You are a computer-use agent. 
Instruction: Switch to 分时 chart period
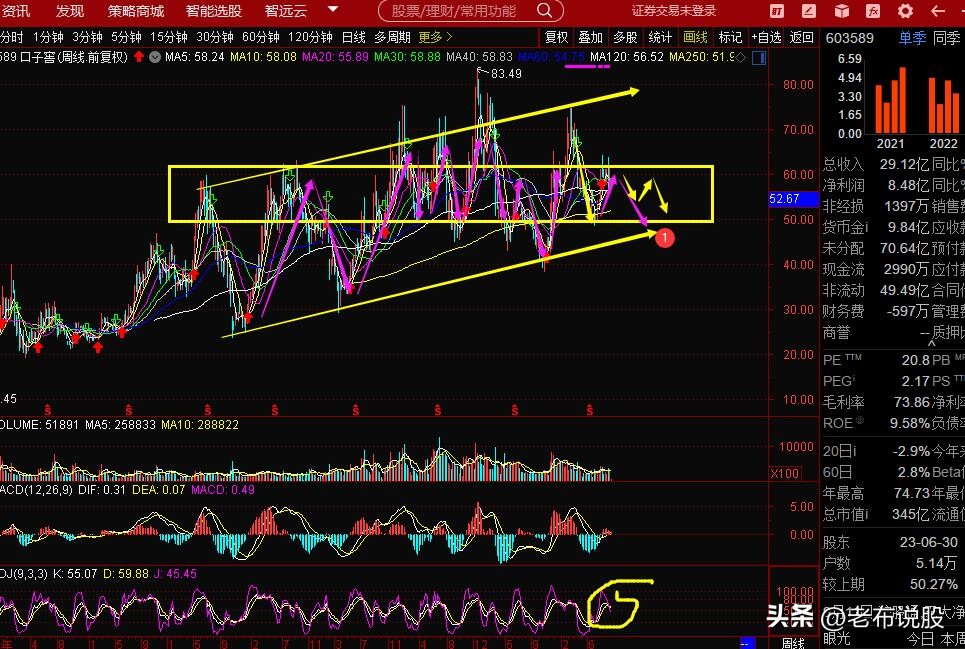12,38
